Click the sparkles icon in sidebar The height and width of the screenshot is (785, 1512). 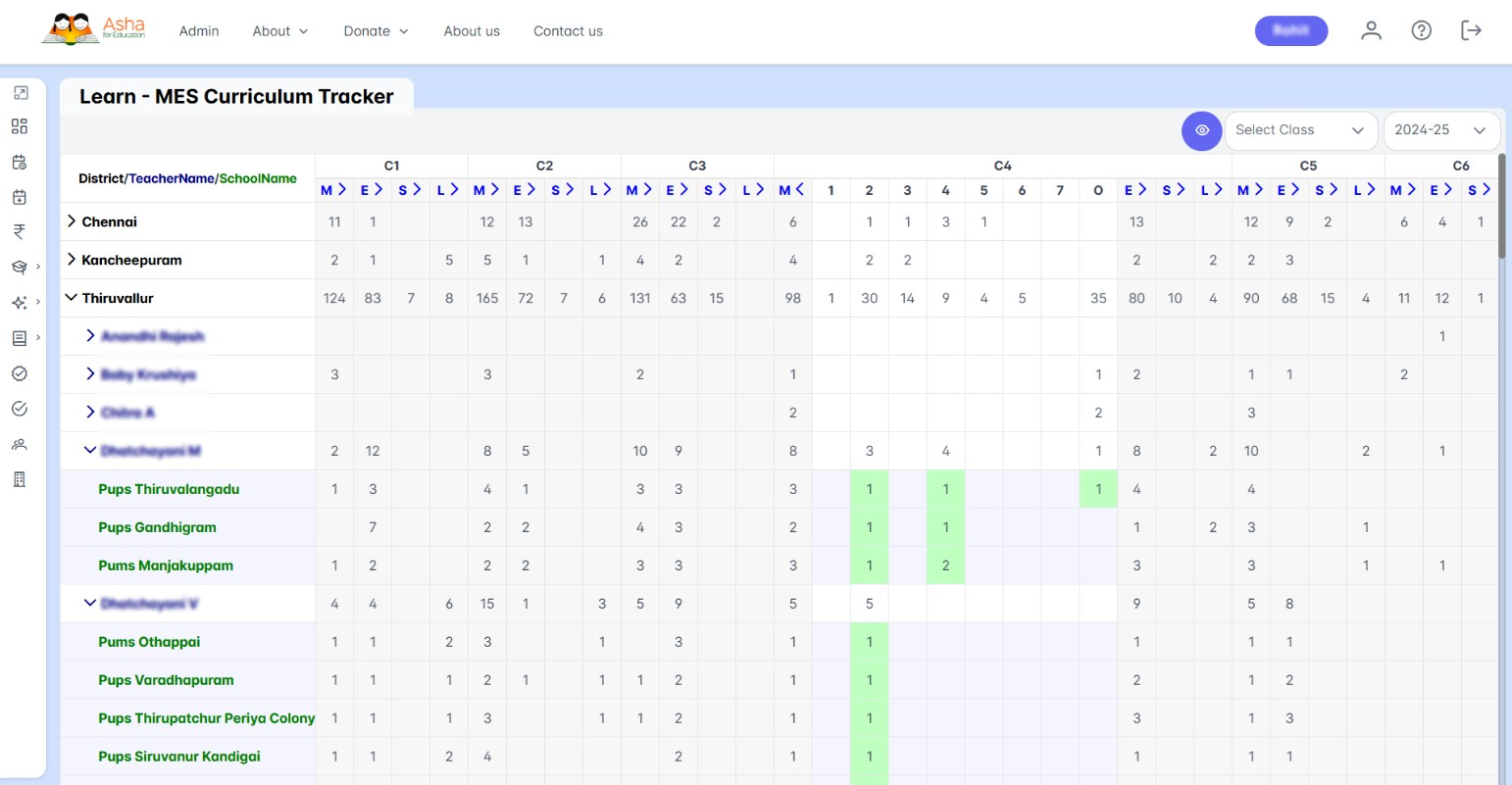click(x=20, y=303)
